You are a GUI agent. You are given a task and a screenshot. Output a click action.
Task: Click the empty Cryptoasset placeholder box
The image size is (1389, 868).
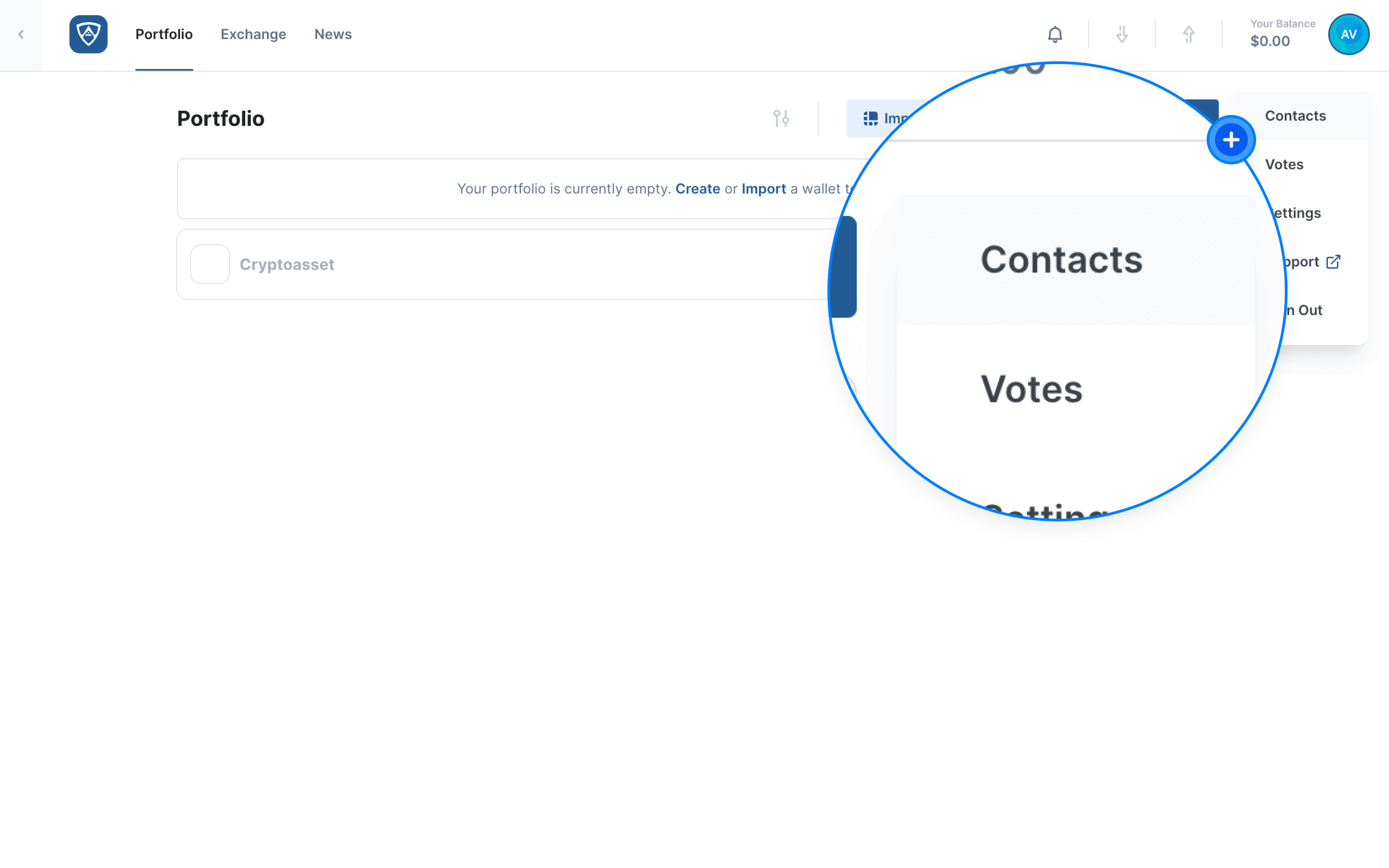[209, 264]
